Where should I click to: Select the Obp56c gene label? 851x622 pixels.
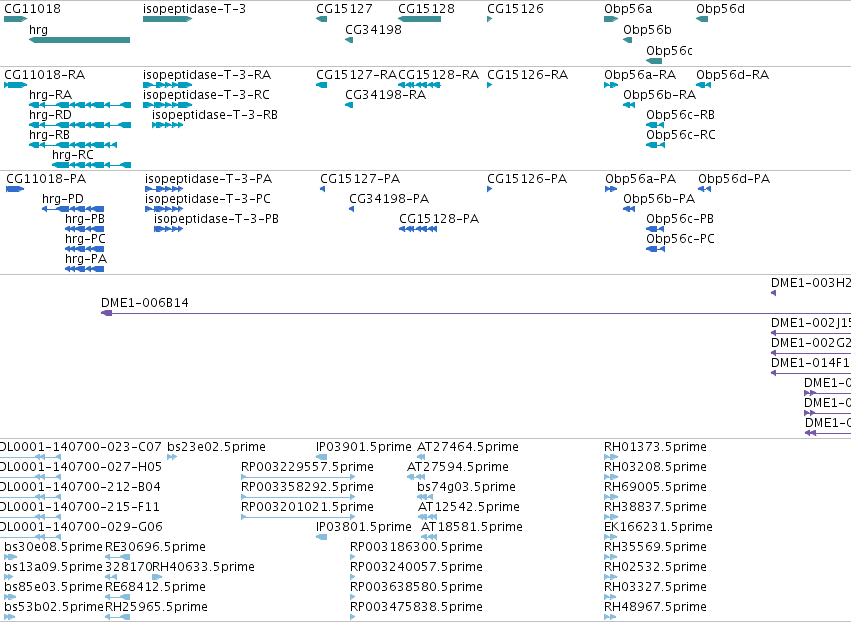pyautogui.click(x=669, y=50)
